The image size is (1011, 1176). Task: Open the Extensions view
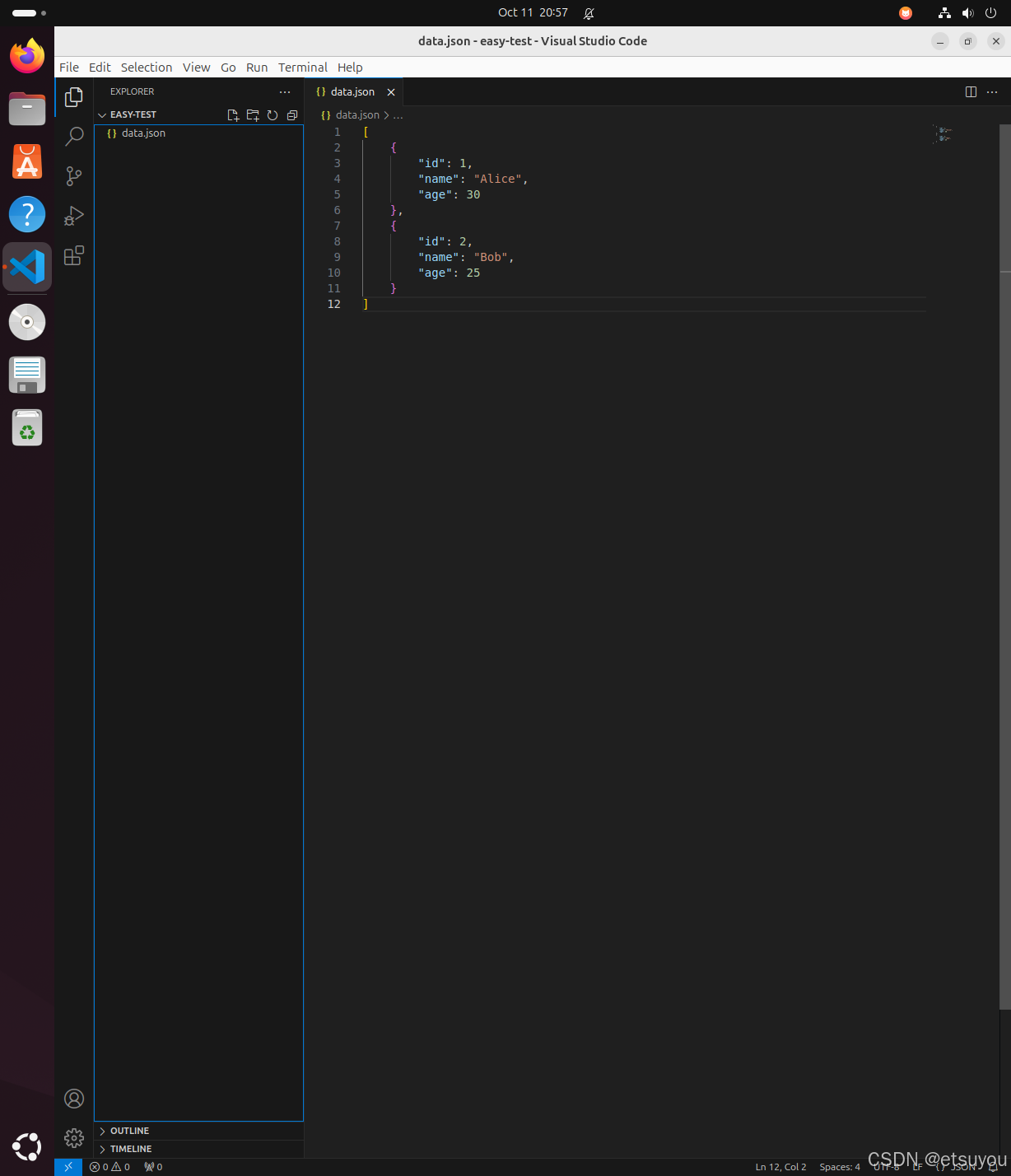(74, 255)
